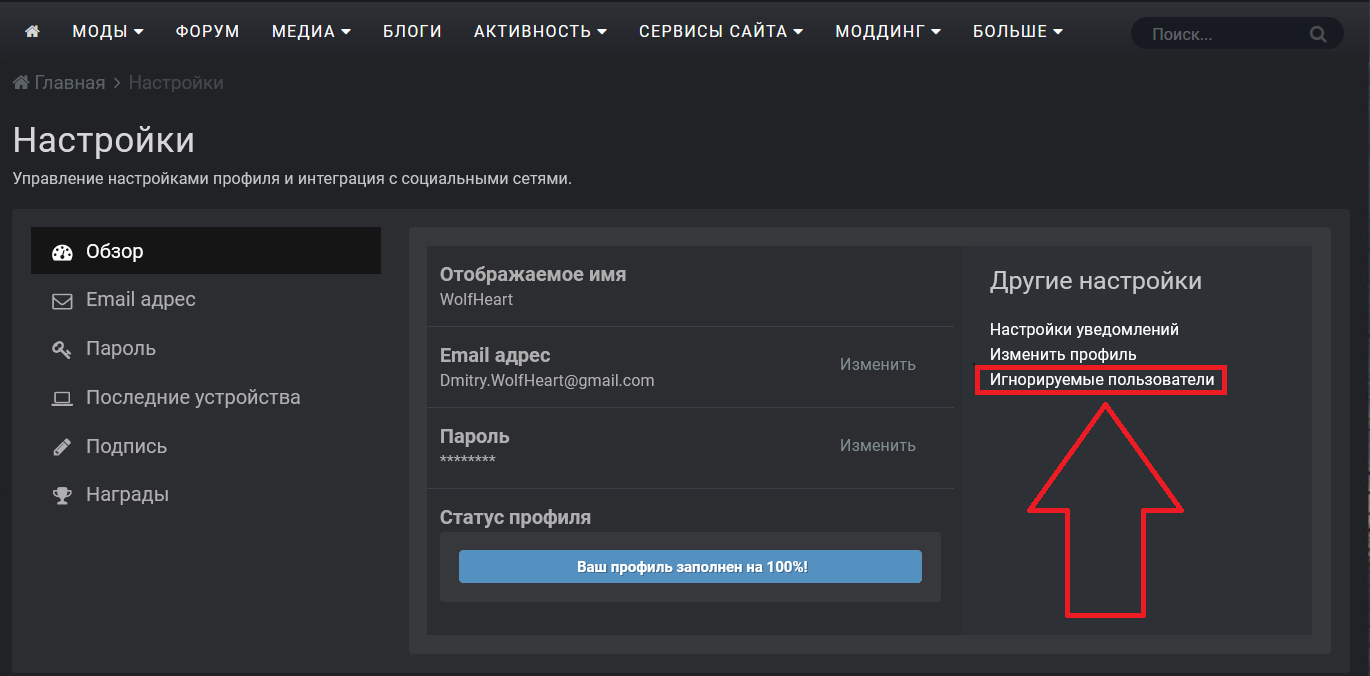Open Изменить профиль link
Image resolution: width=1370 pixels, height=676 pixels.
point(1063,354)
